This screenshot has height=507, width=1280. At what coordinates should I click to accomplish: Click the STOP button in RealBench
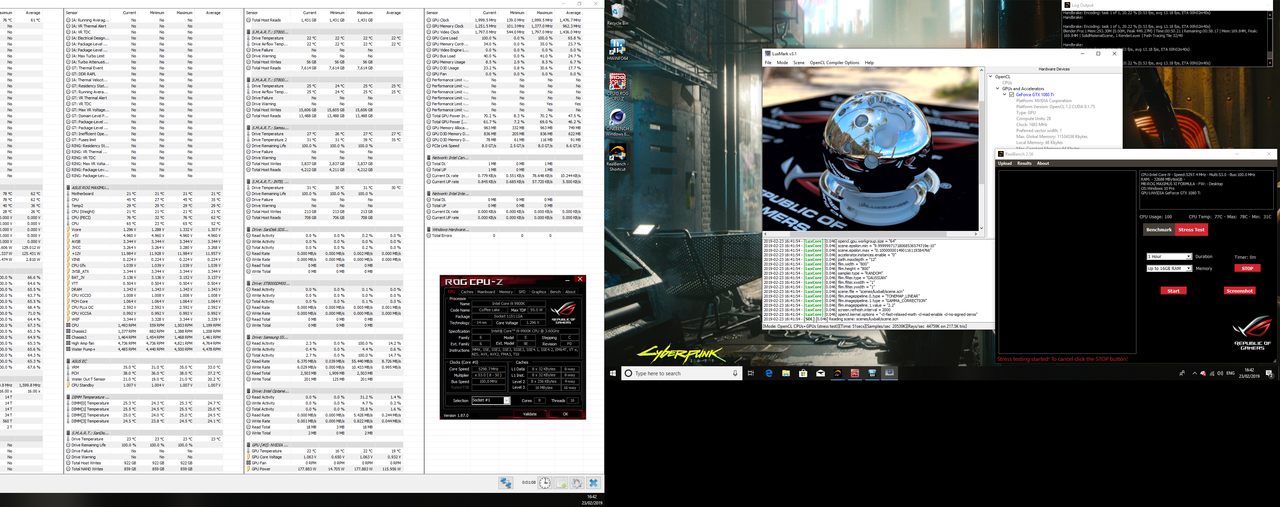tap(1248, 268)
